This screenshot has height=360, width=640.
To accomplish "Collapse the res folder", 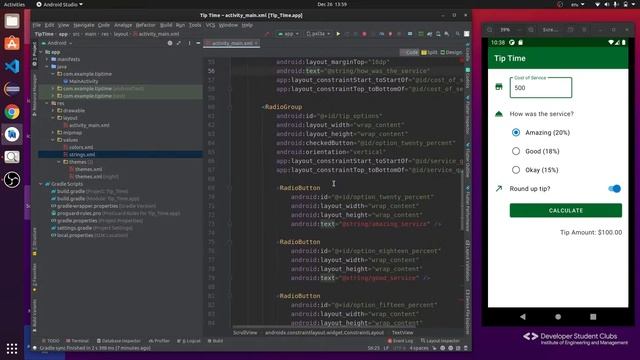I will click(47, 103).
